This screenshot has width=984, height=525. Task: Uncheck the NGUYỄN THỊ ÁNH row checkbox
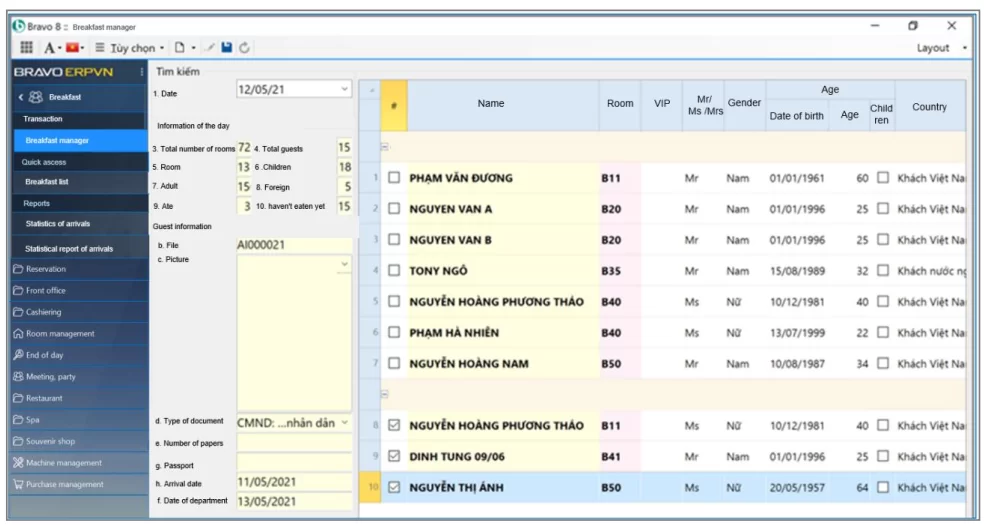[x=394, y=488]
